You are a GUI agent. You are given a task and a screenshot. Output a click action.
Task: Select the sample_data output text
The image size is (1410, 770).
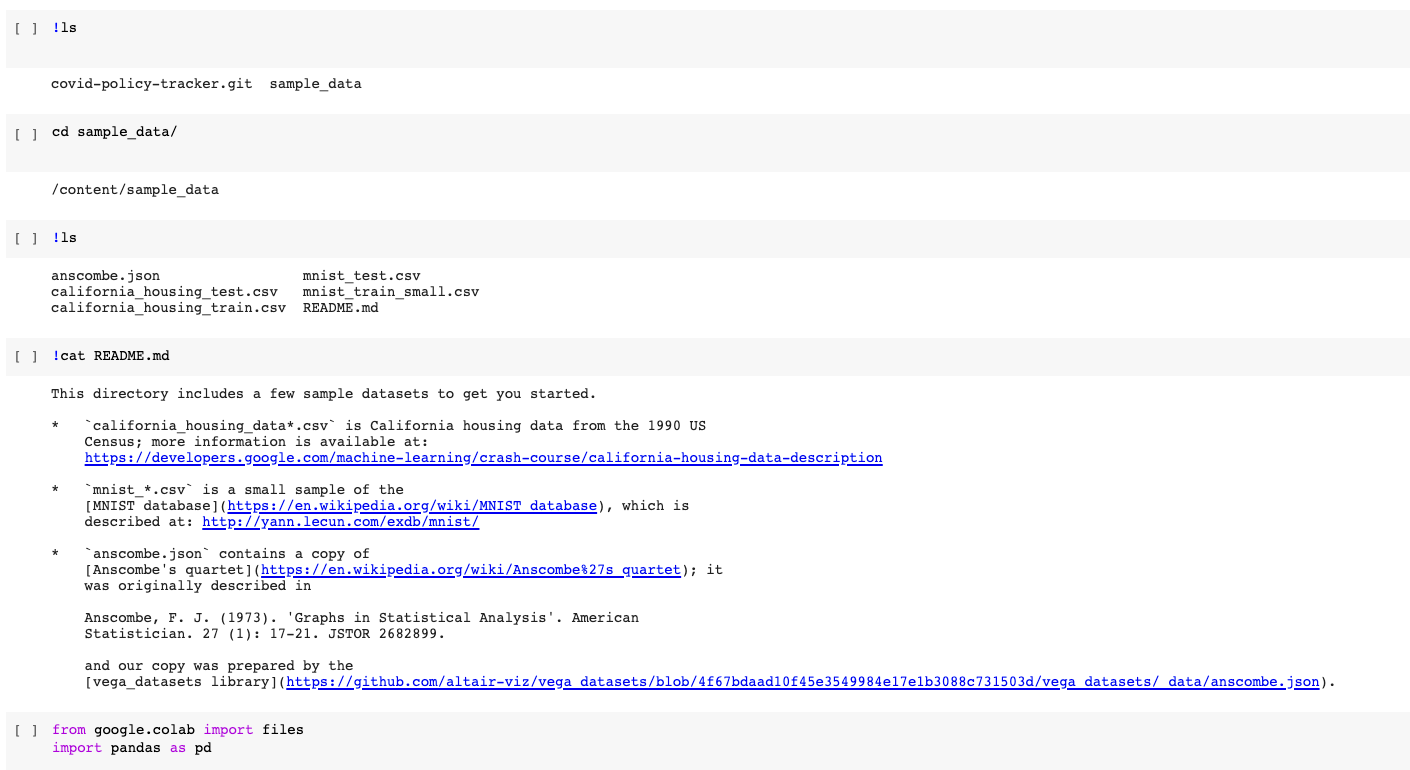pyautogui.click(x=316, y=84)
